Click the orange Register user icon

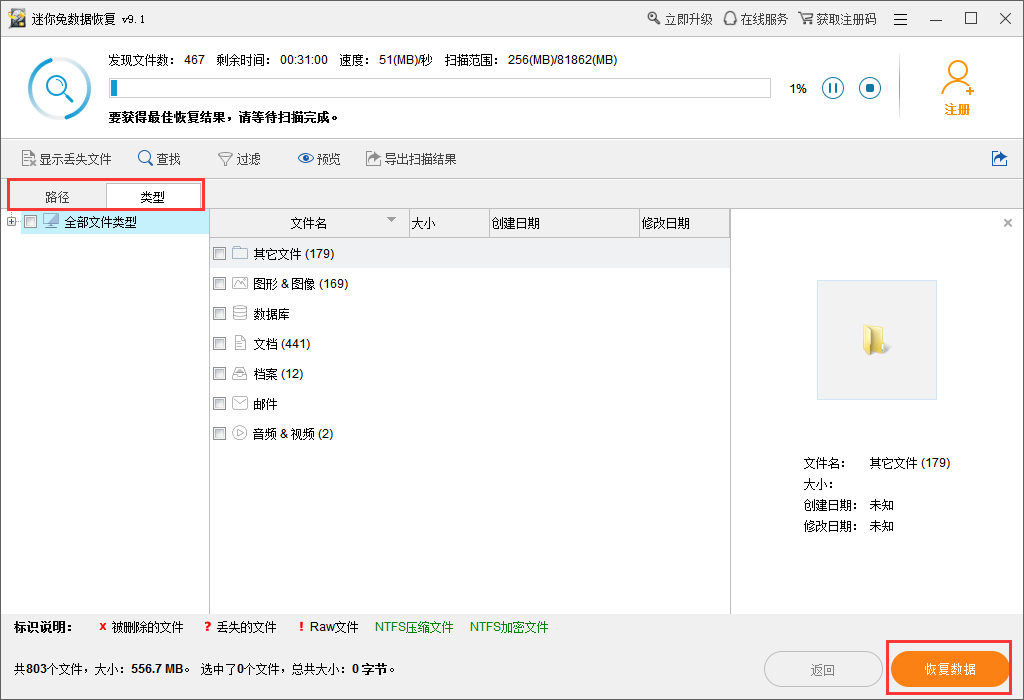tap(957, 88)
